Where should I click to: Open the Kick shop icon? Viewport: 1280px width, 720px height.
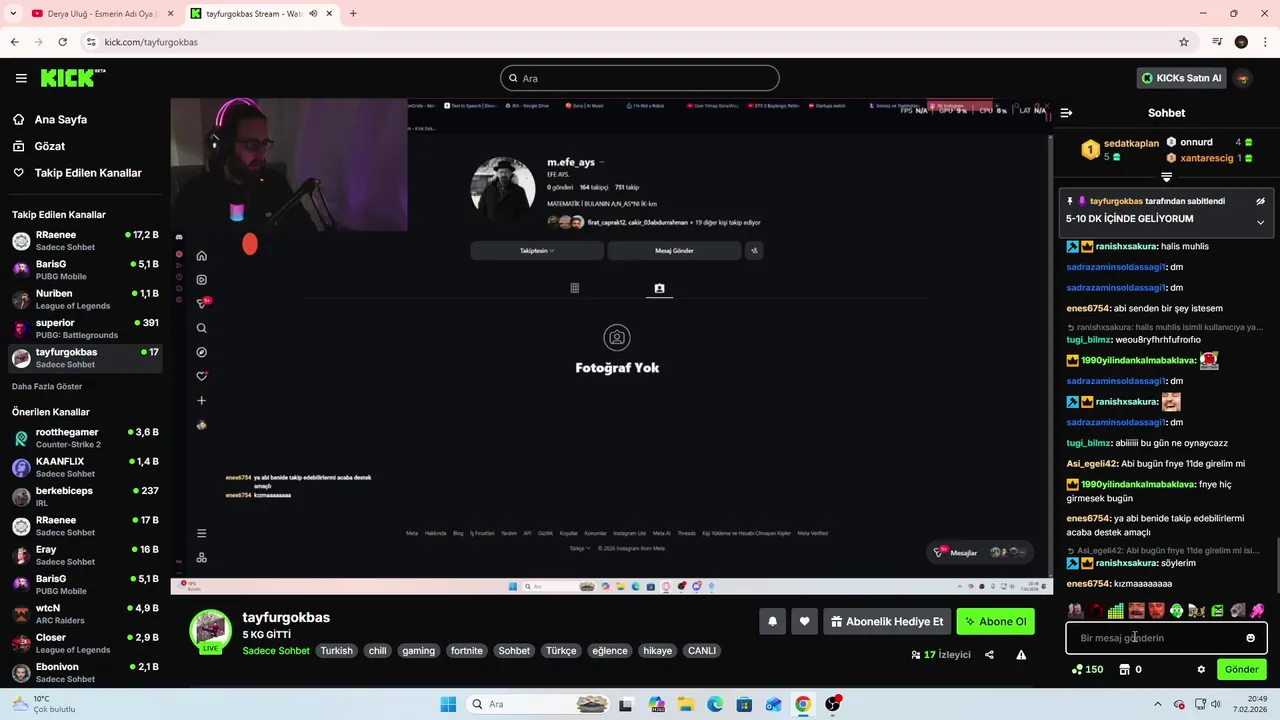pos(1124,670)
